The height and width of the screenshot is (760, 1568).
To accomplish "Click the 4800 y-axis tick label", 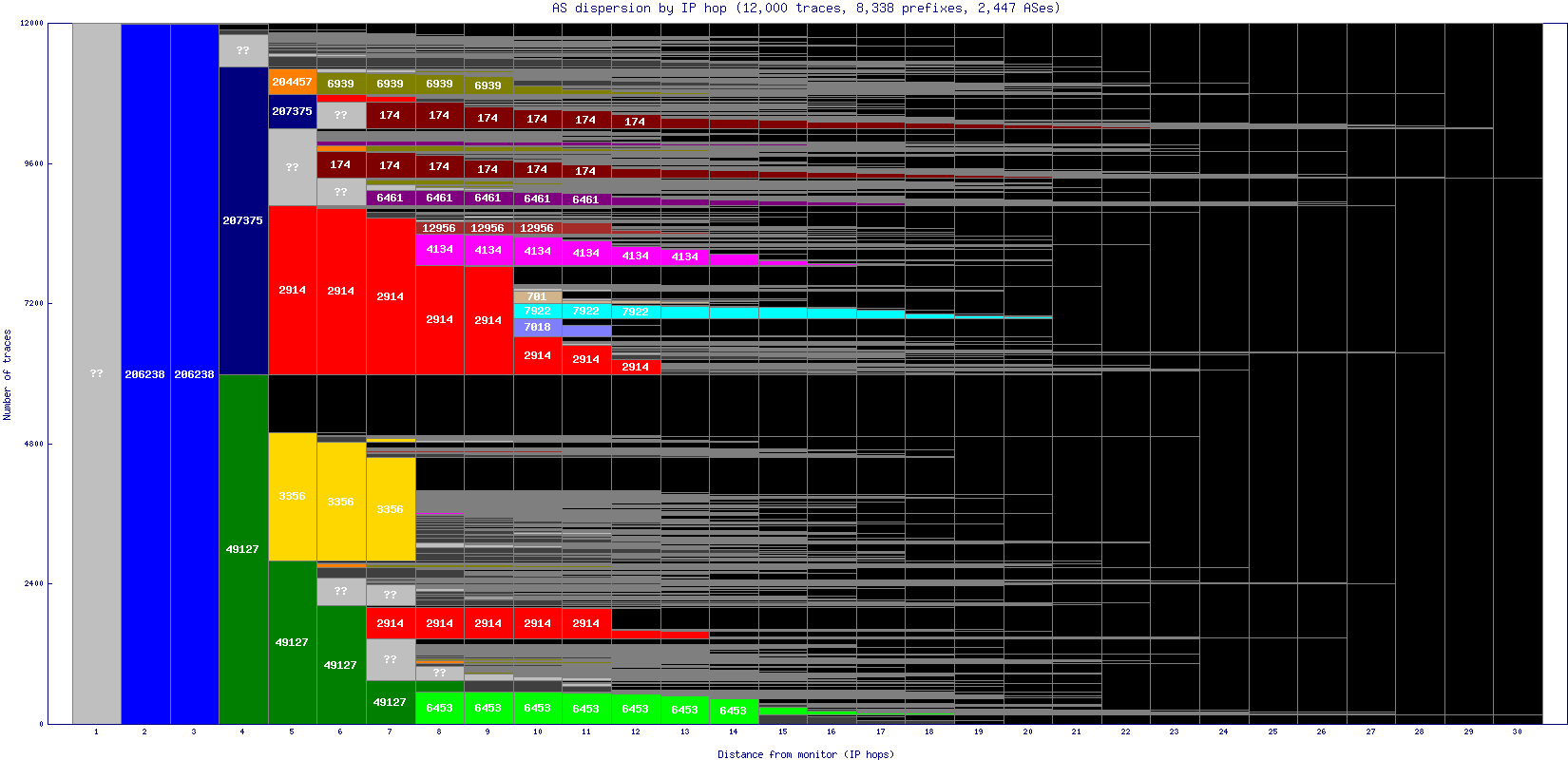I will pos(34,444).
